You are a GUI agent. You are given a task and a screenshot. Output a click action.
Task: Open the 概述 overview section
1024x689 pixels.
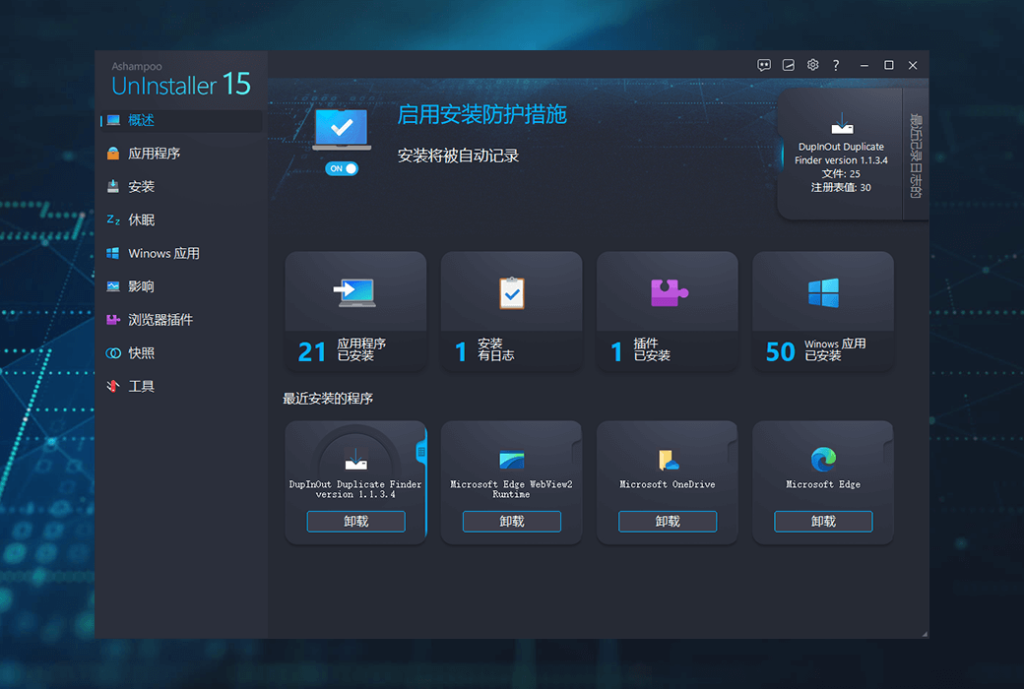pos(181,120)
